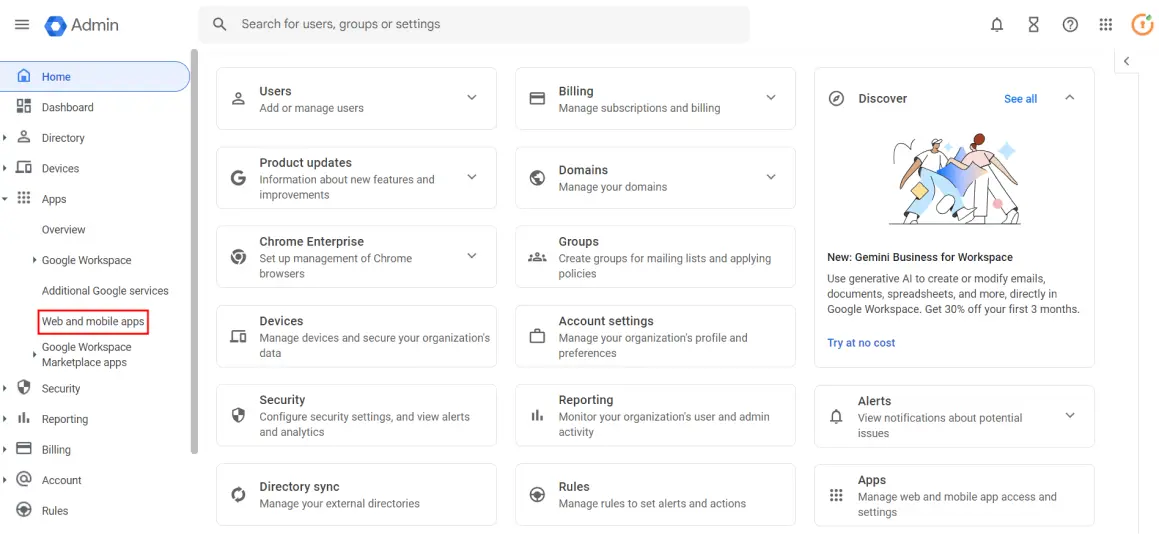The image size is (1159, 534).
Task: Click the search magnifier icon
Action: (220, 24)
